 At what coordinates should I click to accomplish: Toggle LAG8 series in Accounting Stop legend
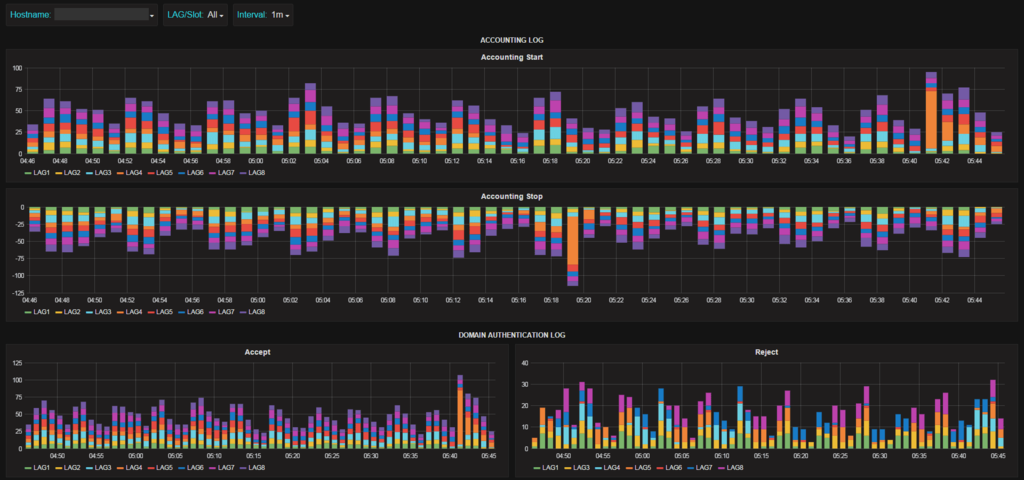(x=251, y=312)
